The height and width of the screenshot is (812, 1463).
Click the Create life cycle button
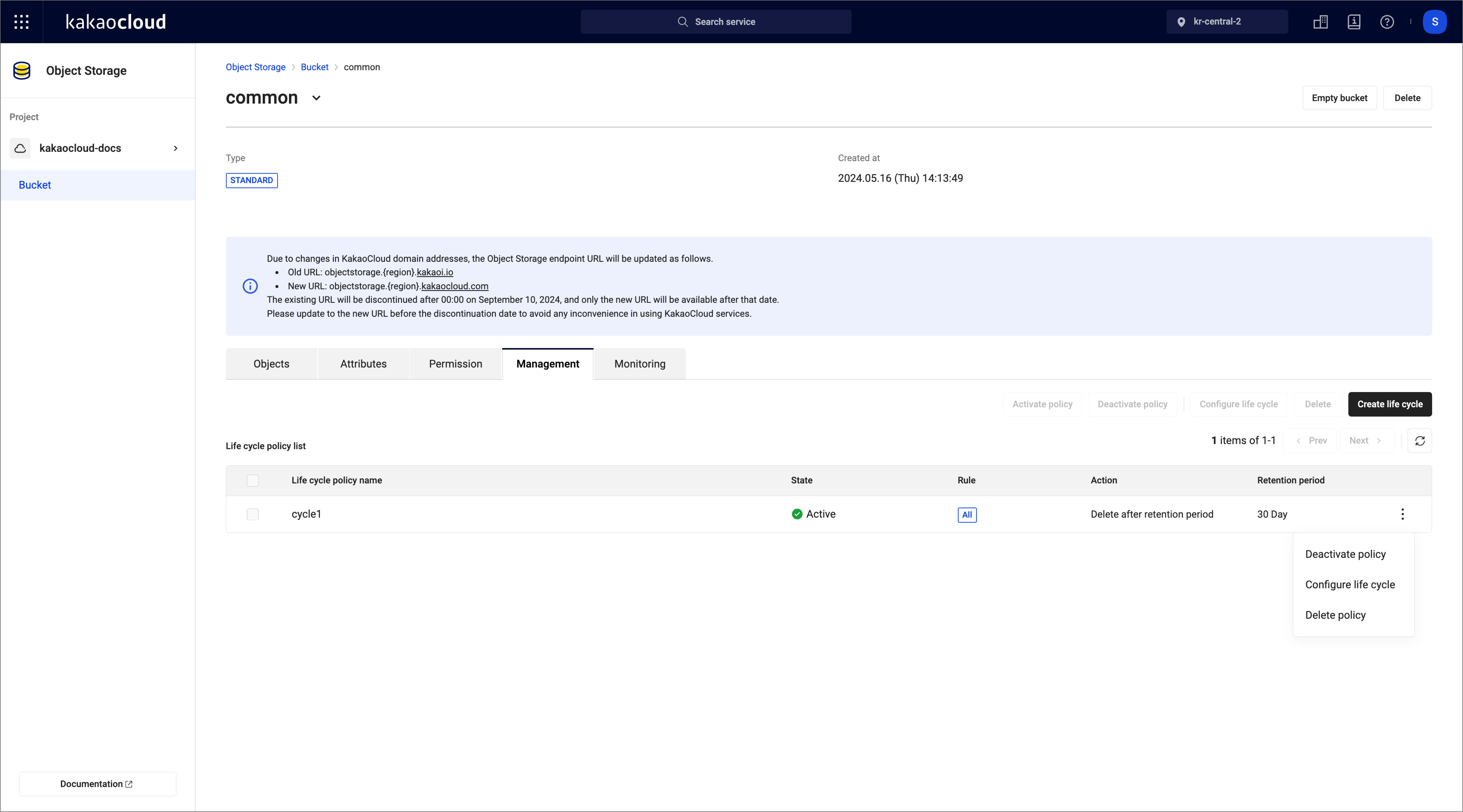pyautogui.click(x=1390, y=404)
